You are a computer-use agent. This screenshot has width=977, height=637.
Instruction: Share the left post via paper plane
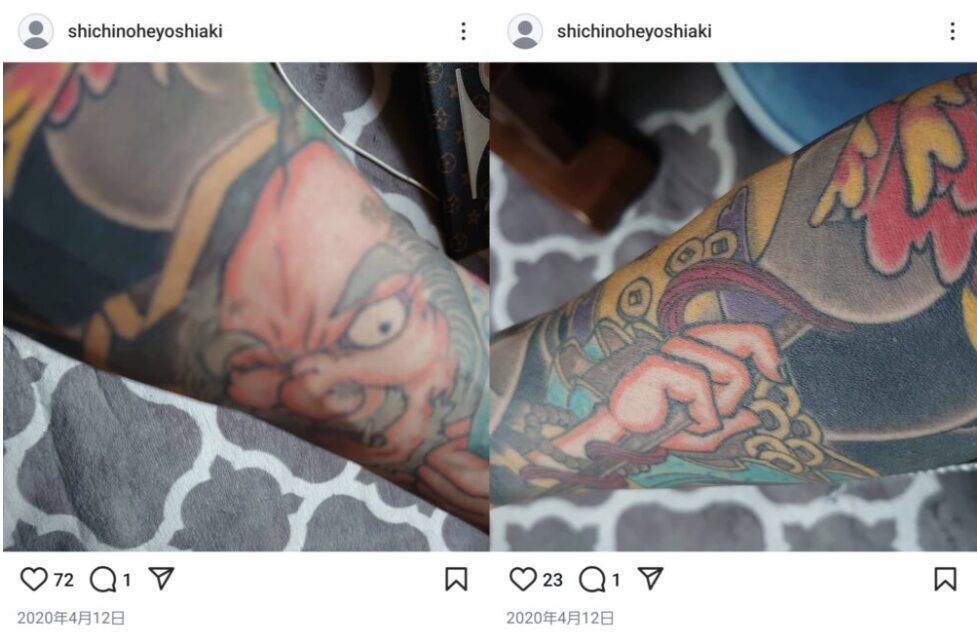click(x=161, y=579)
